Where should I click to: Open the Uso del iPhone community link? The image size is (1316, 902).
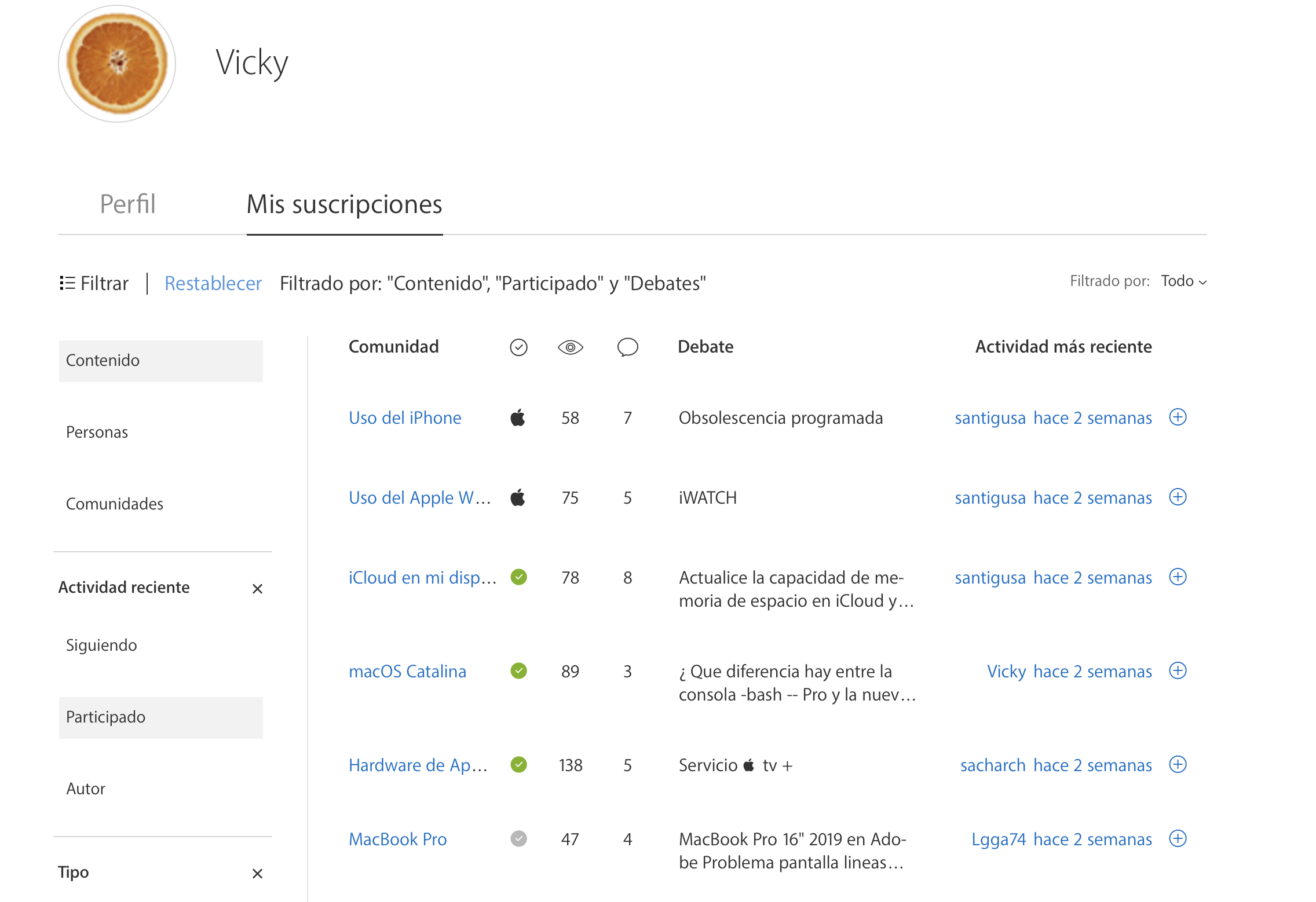pyautogui.click(x=405, y=418)
